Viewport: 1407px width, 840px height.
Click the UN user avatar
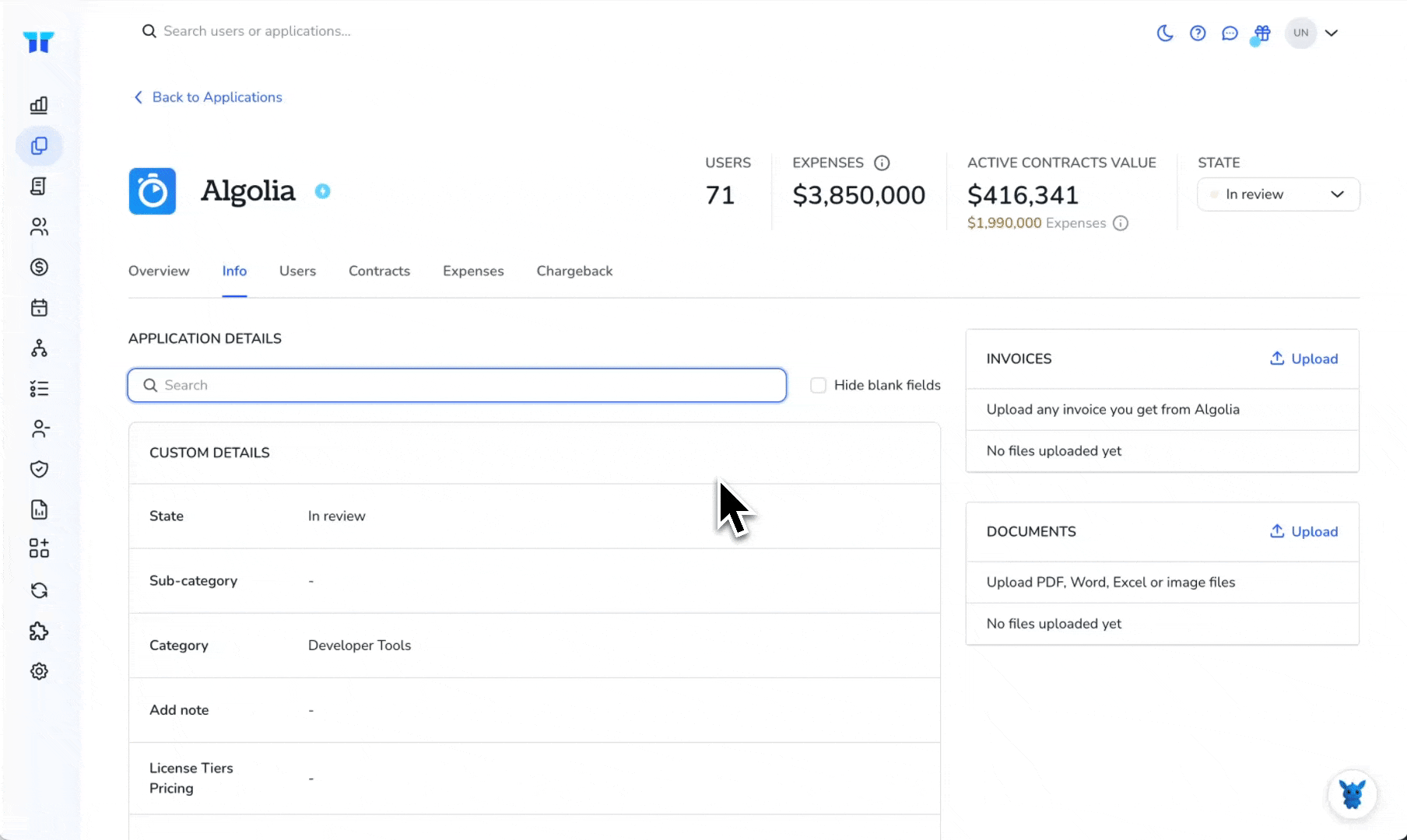click(1300, 33)
